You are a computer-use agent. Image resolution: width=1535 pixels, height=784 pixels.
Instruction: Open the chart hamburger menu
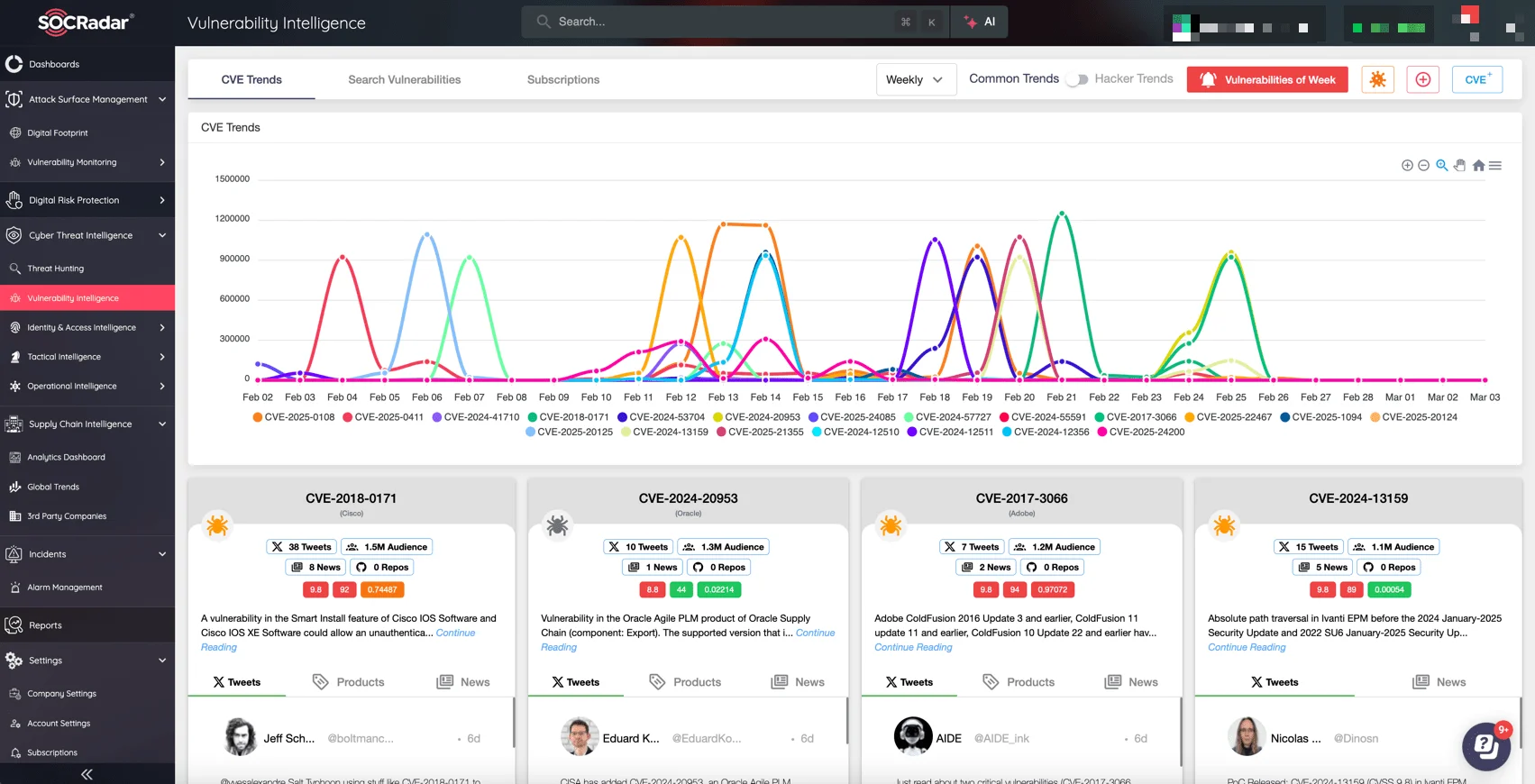[x=1495, y=166]
